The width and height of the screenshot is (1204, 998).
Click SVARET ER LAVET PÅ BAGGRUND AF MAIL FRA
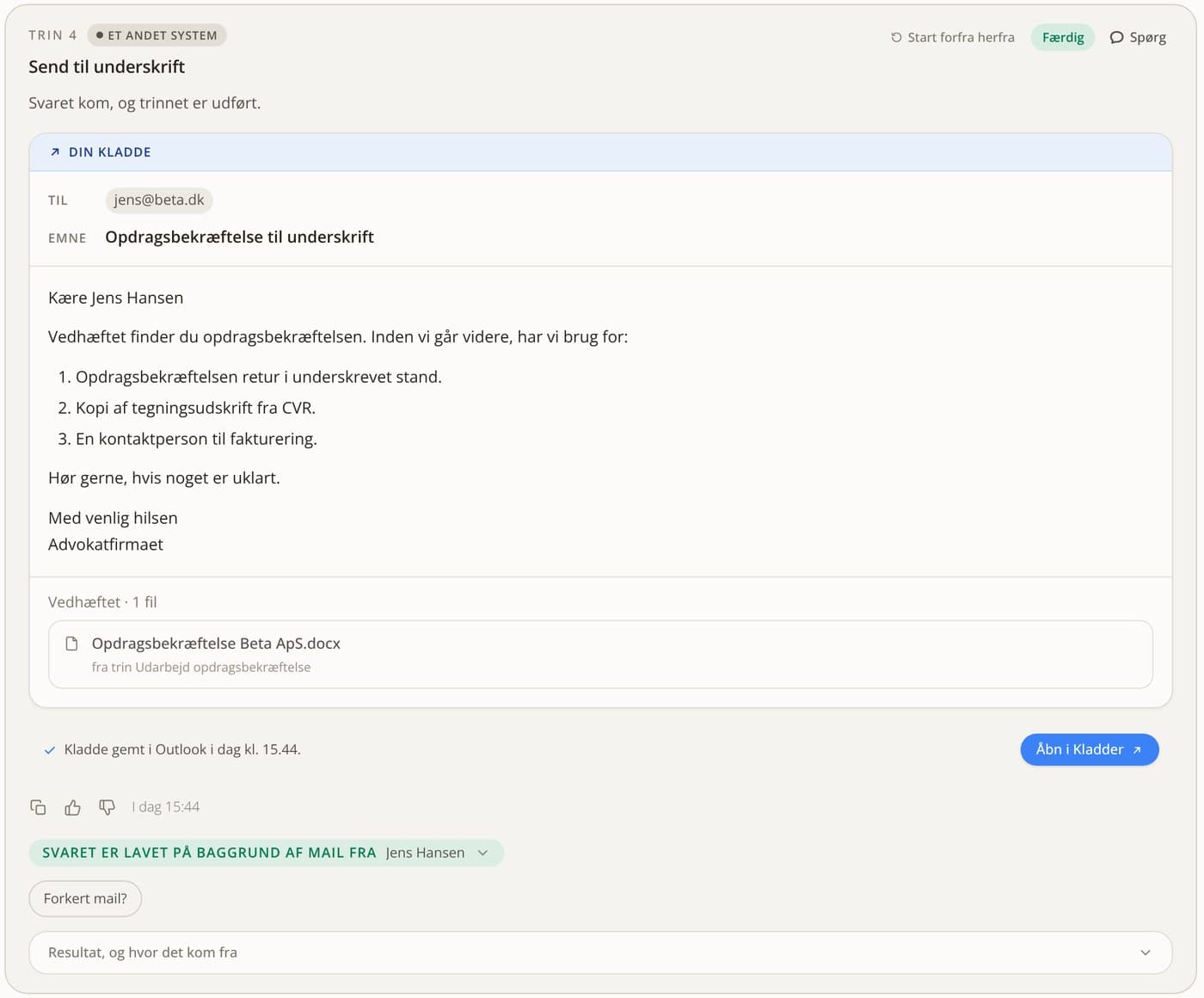point(209,853)
